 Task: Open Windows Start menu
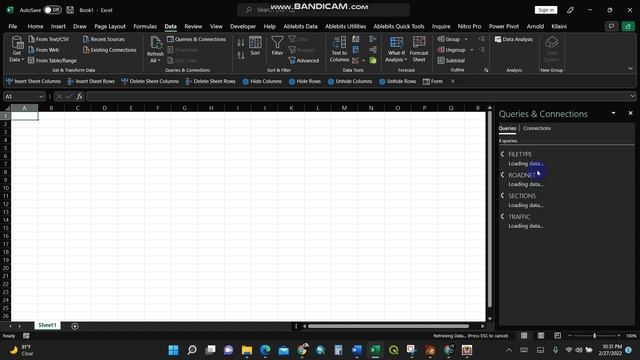(x=173, y=350)
